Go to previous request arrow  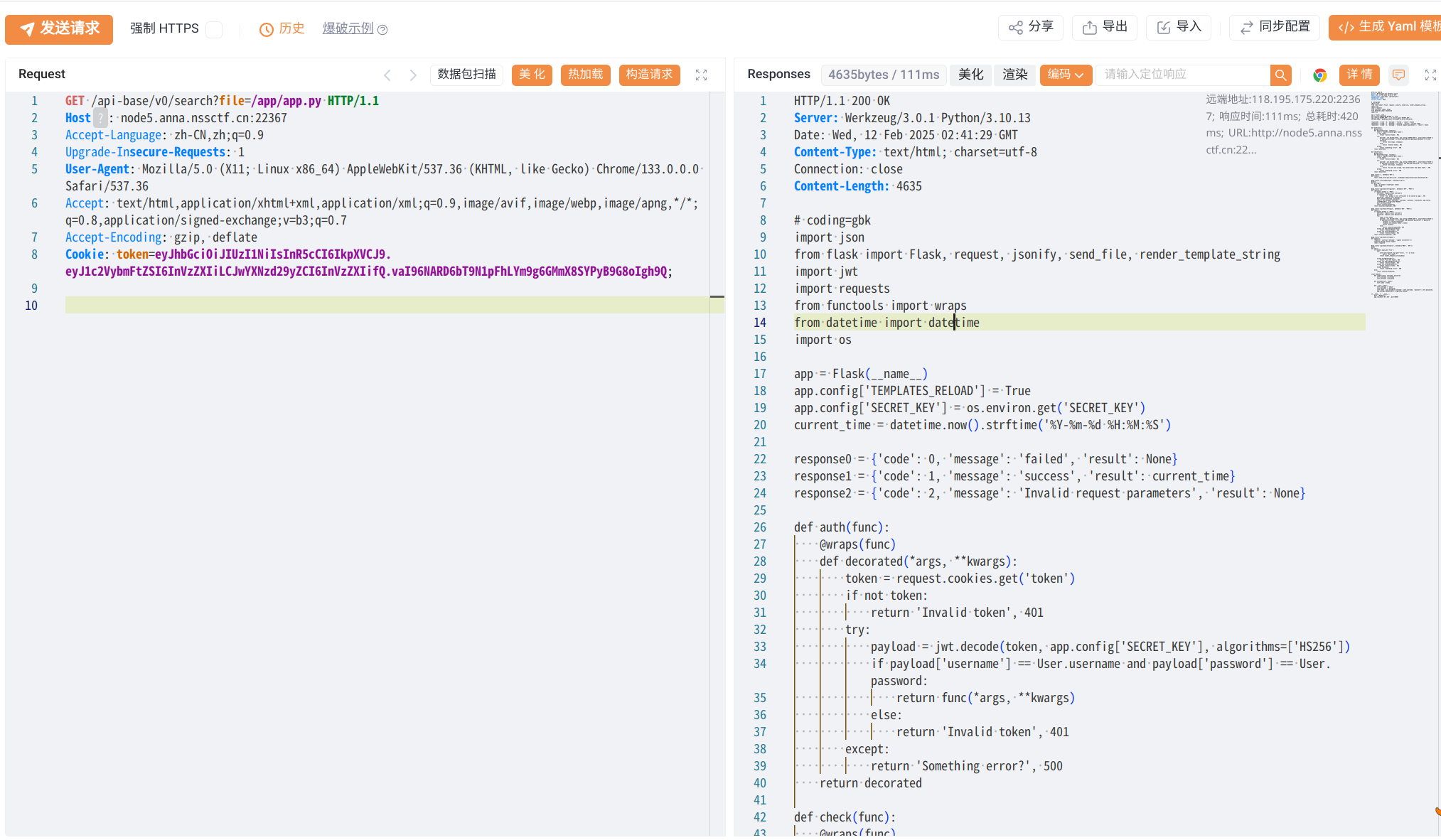click(387, 75)
